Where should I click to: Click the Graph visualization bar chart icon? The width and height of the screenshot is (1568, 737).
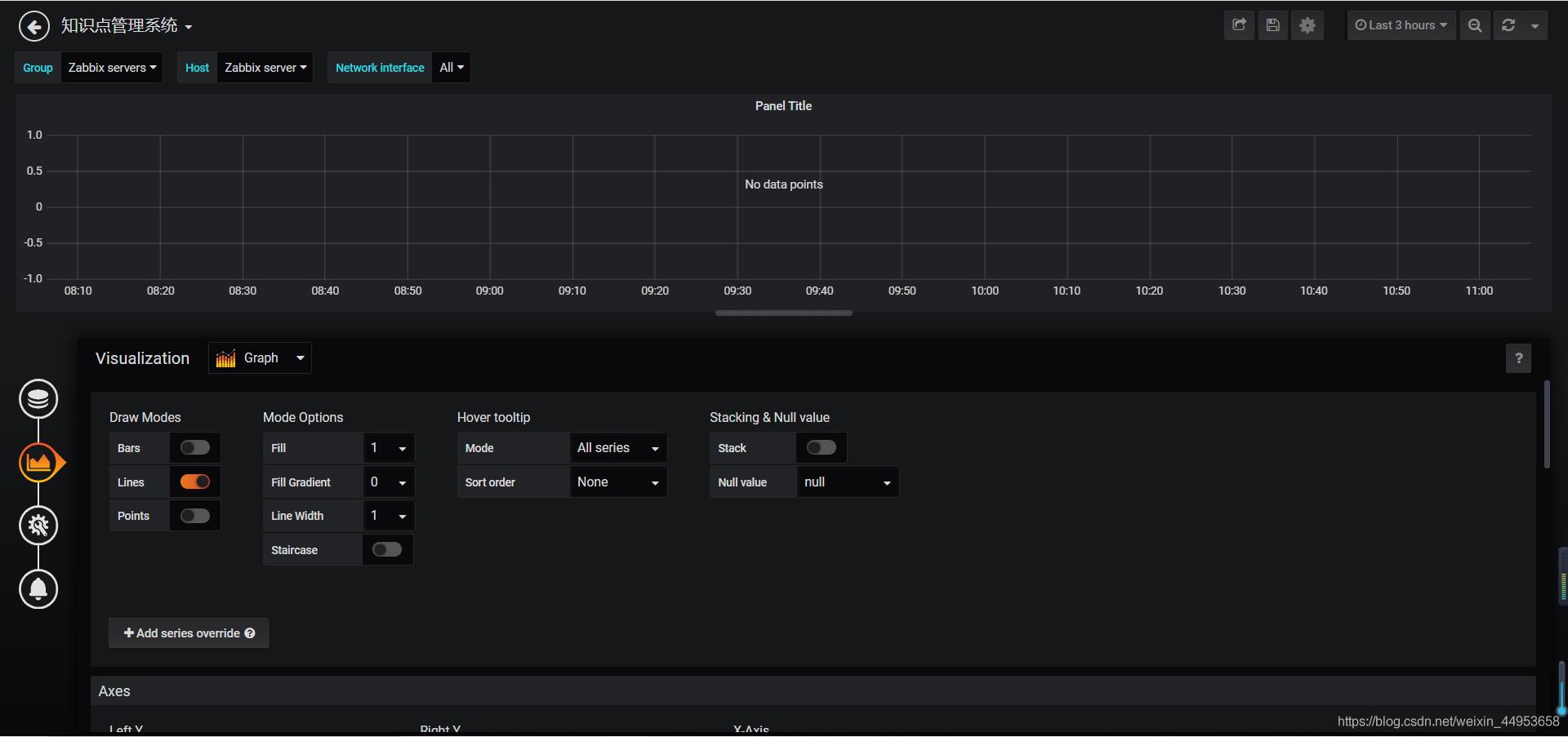225,358
